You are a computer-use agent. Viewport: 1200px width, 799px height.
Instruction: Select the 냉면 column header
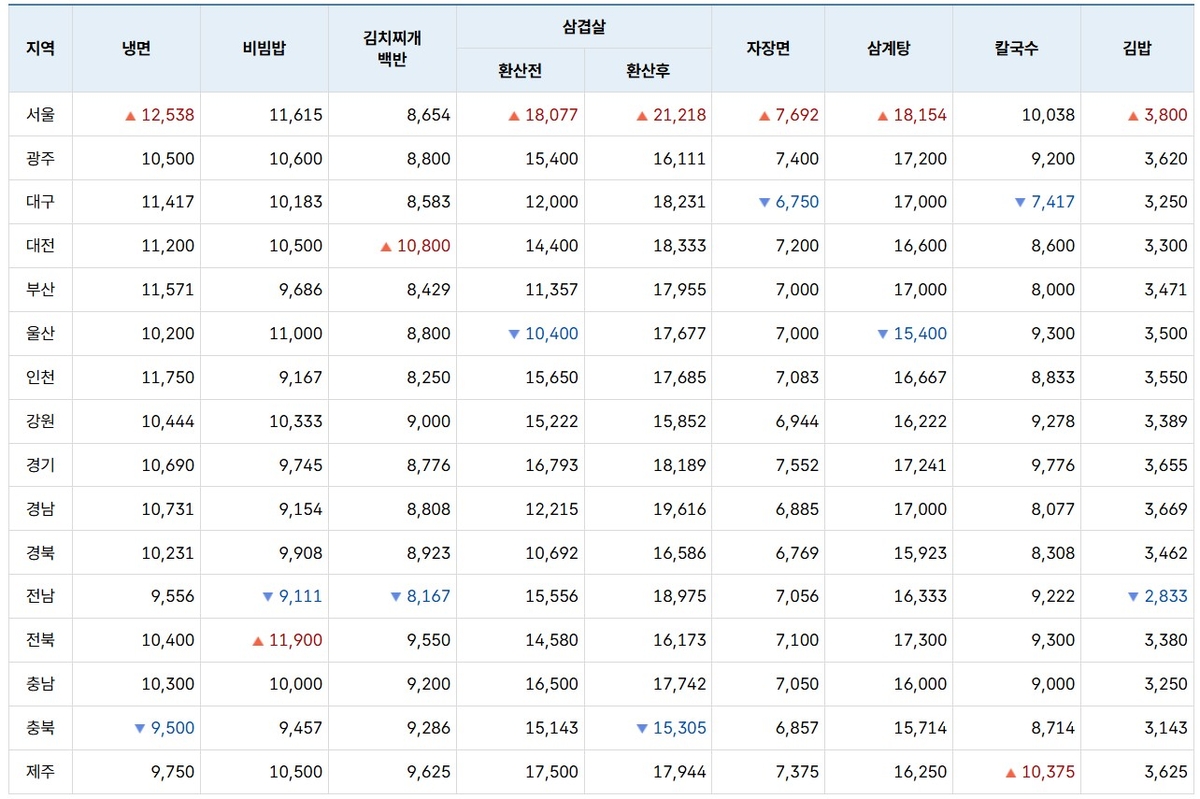(136, 48)
